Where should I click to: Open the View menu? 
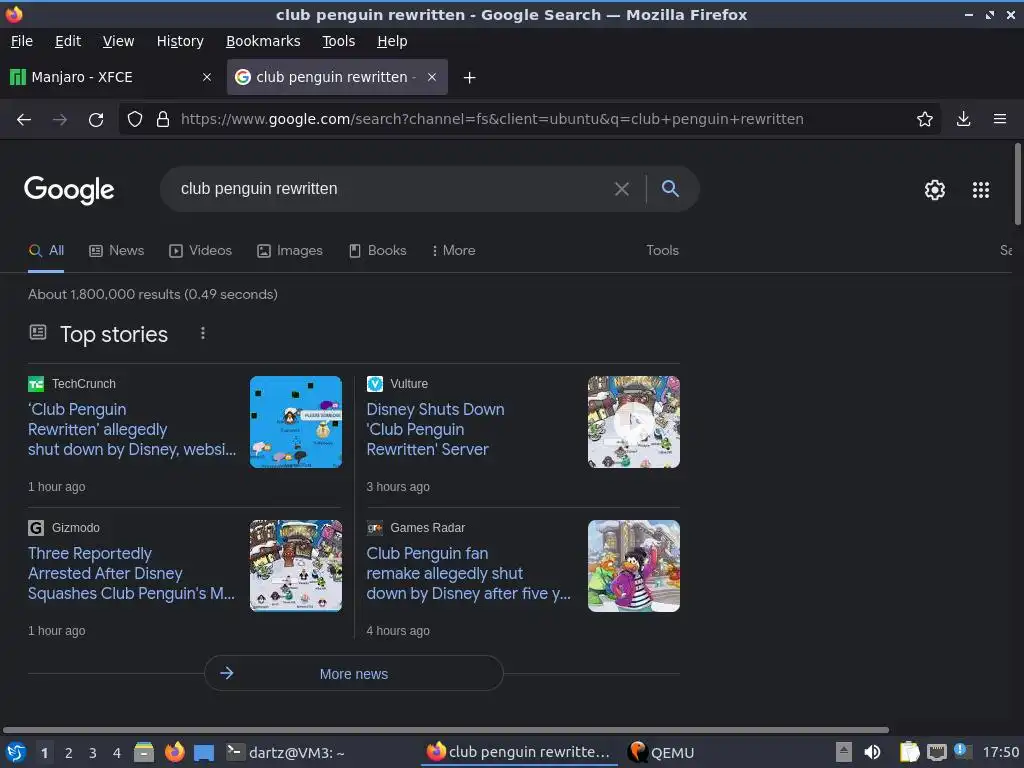click(x=118, y=41)
